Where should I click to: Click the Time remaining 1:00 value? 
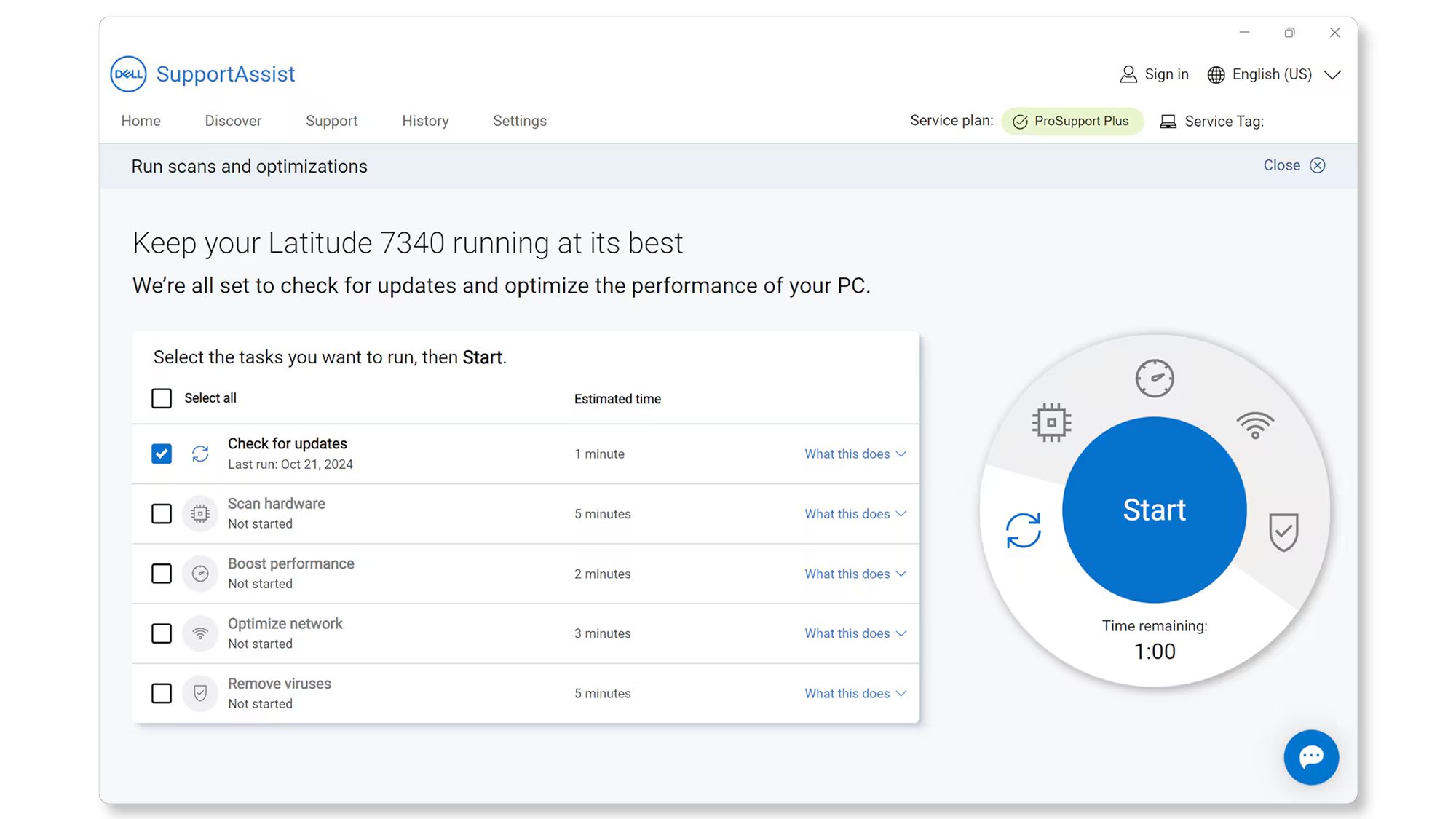pos(1155,652)
